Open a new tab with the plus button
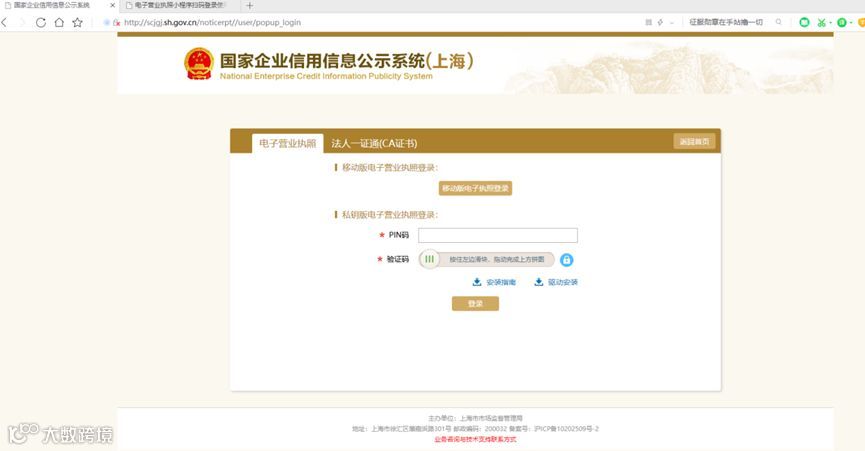 (x=249, y=6)
